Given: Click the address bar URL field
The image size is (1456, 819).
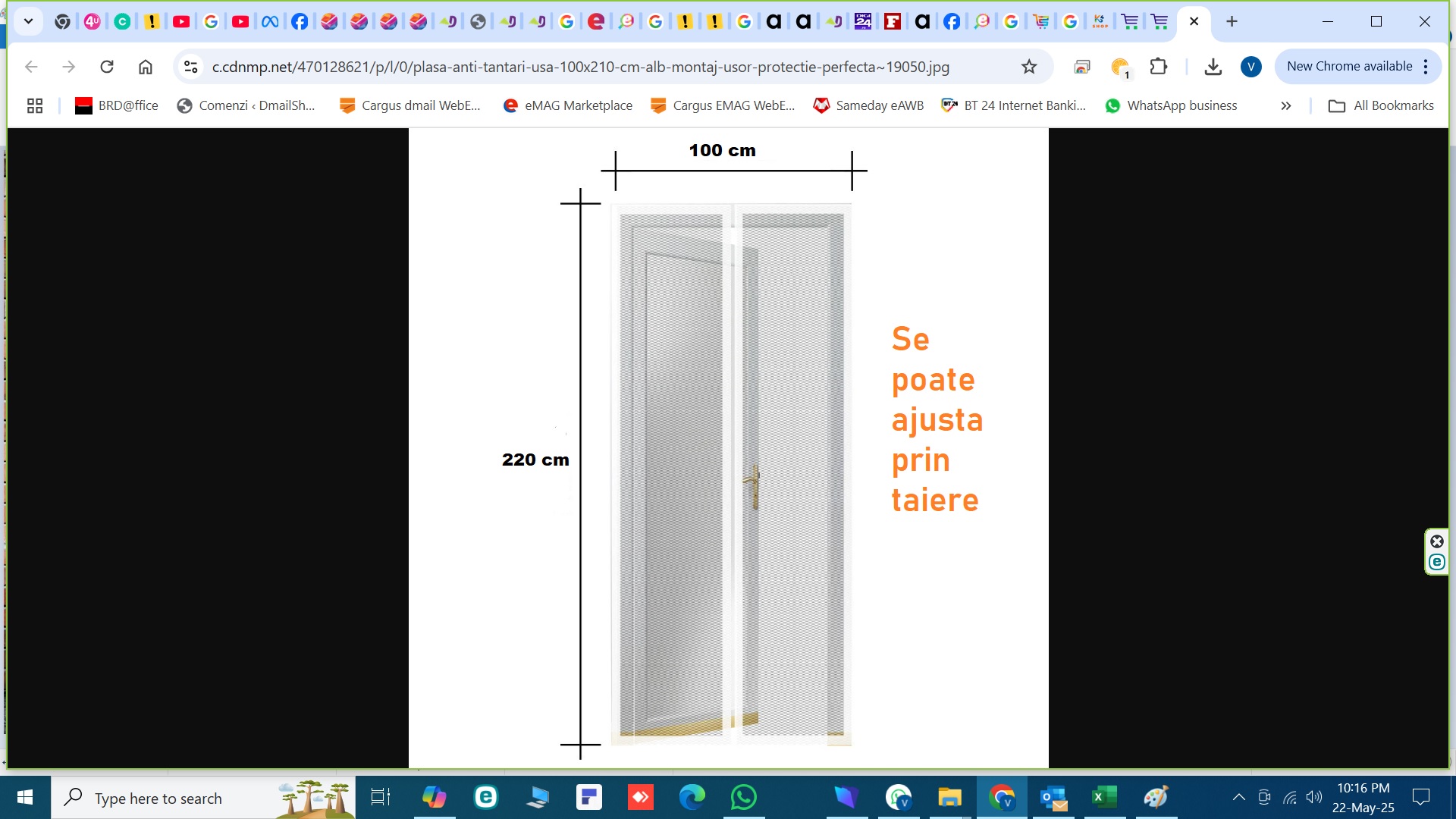Looking at the screenshot, I should coord(580,67).
